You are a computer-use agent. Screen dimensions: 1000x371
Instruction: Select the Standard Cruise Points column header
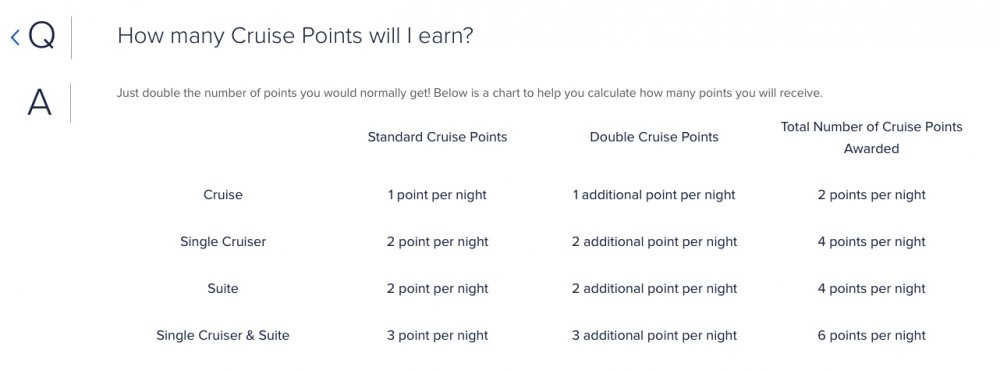(438, 137)
